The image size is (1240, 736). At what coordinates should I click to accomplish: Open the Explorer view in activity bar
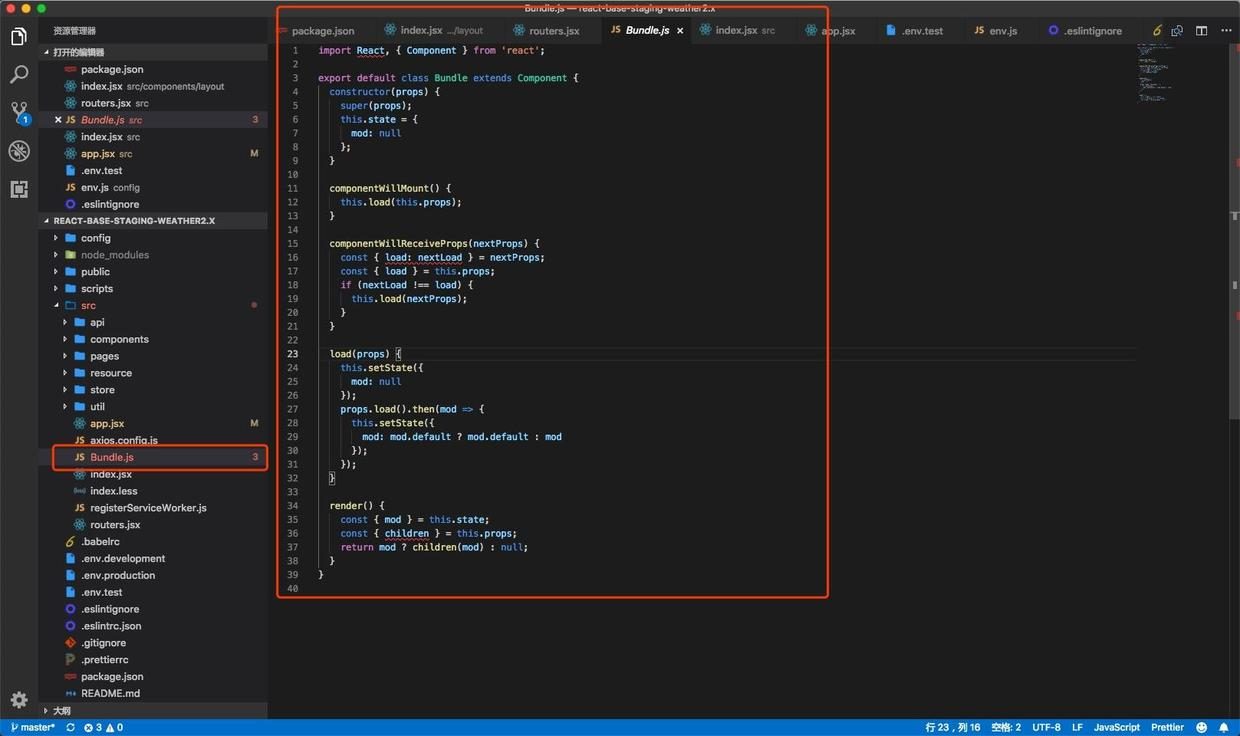[x=19, y=37]
